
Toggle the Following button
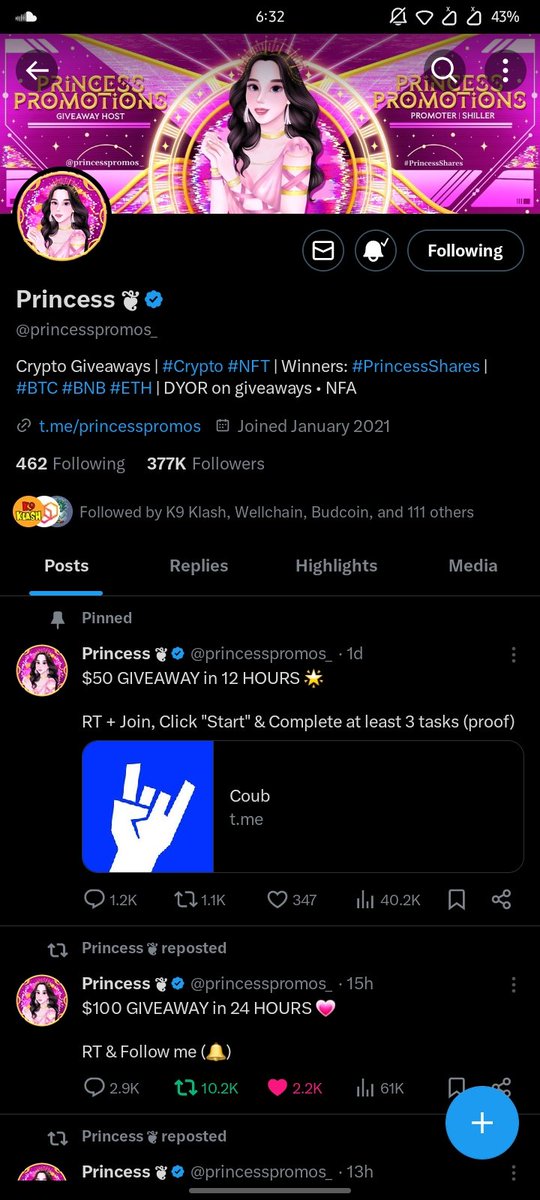point(465,251)
